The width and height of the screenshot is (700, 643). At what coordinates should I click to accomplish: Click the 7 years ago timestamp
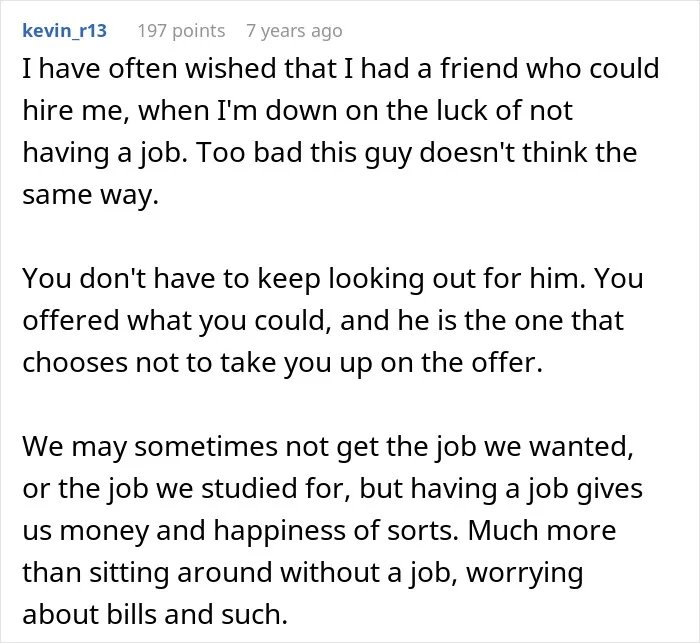tap(294, 31)
